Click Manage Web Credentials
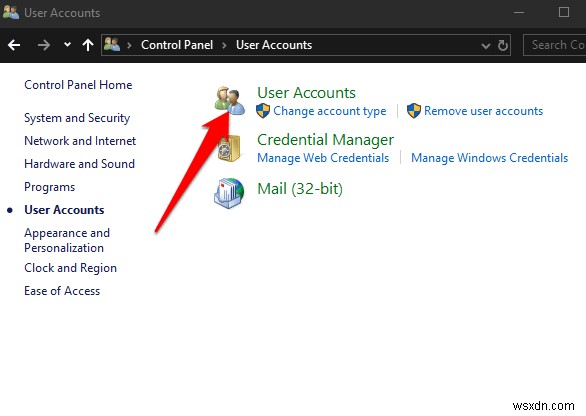The image size is (586, 416). point(323,158)
